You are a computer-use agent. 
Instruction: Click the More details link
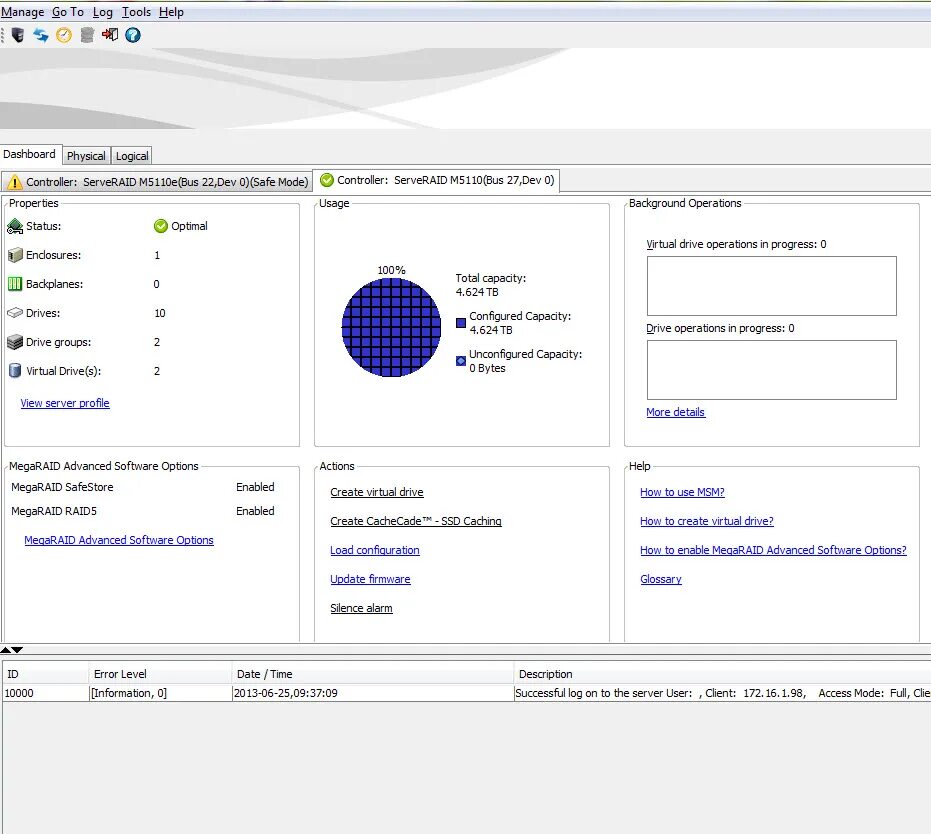tap(676, 412)
